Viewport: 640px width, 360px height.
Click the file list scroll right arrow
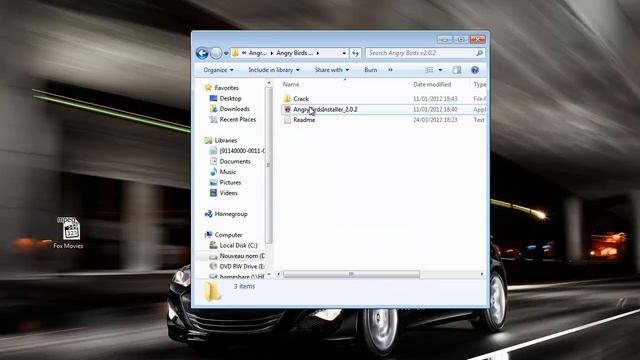pyautogui.click(x=482, y=274)
